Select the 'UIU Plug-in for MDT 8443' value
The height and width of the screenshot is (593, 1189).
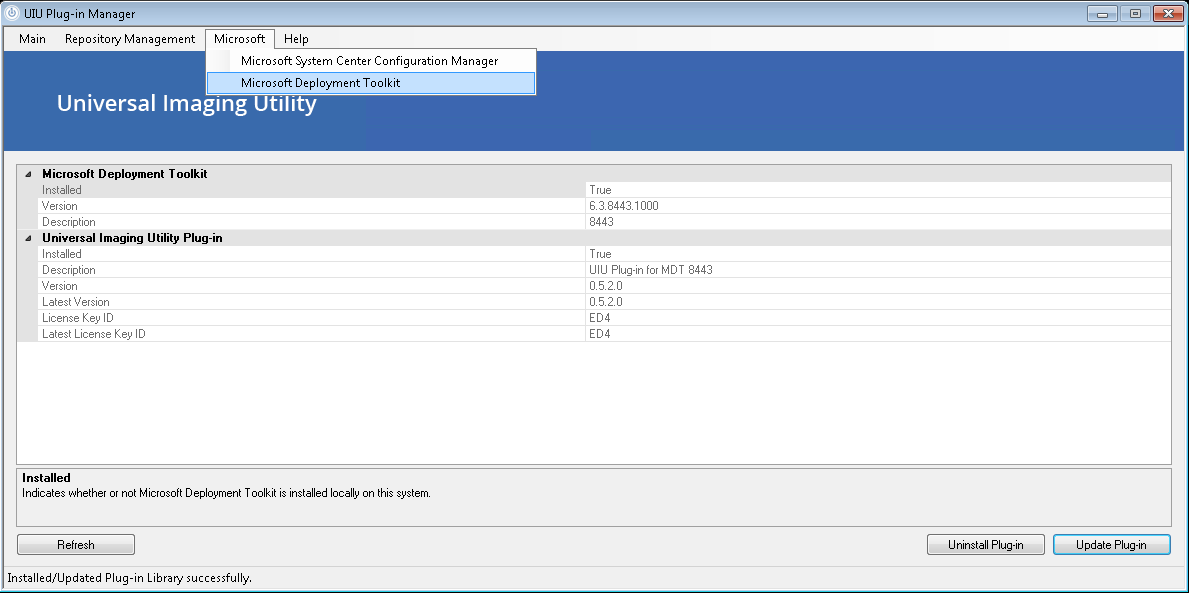tap(651, 270)
